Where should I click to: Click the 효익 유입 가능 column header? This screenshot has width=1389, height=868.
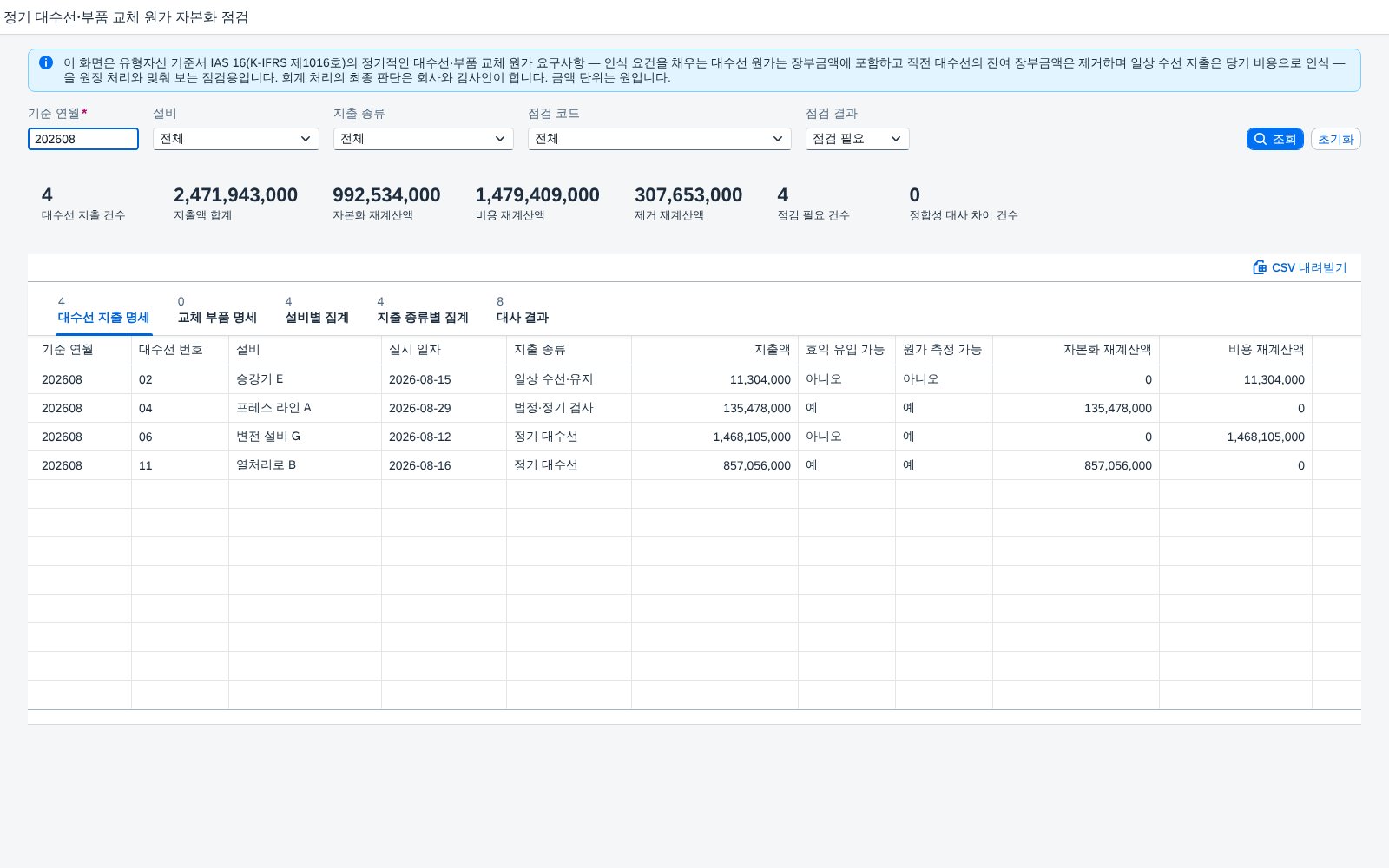(x=847, y=350)
